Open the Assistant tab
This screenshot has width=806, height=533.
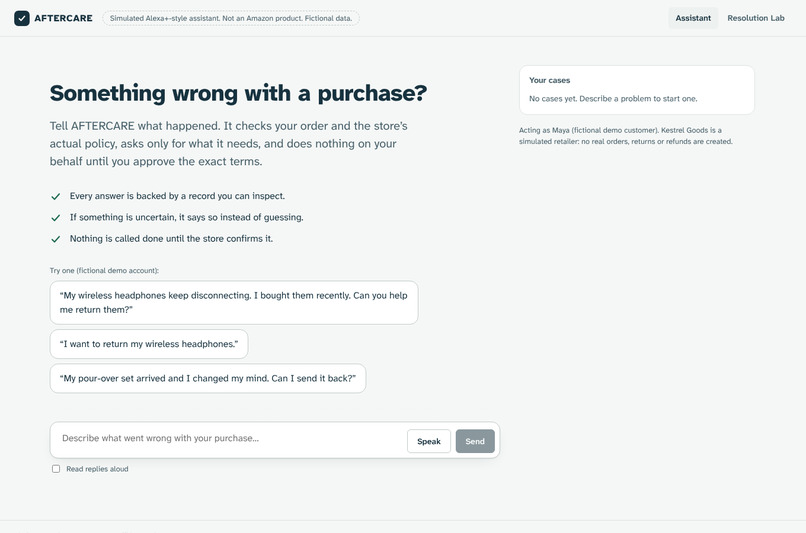click(x=693, y=18)
